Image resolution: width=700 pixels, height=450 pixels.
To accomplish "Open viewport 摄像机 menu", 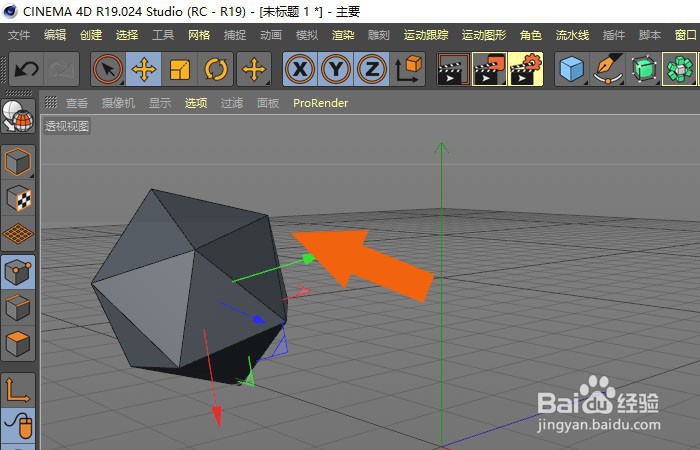I will click(118, 103).
